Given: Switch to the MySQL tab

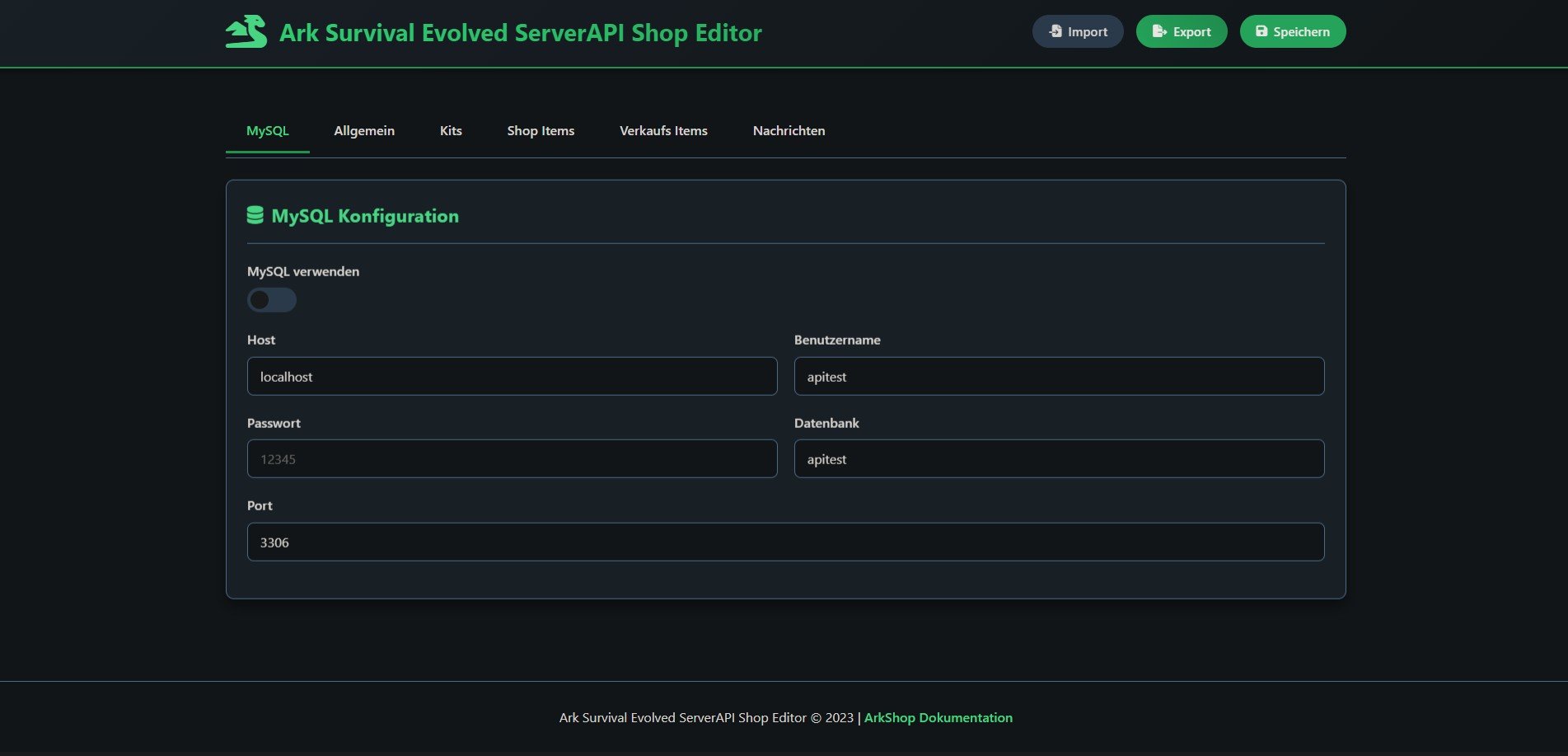Looking at the screenshot, I should pyautogui.click(x=268, y=130).
